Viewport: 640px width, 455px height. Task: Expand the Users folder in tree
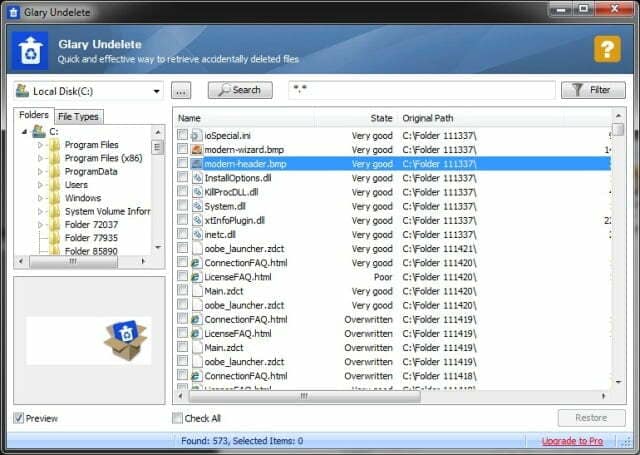(41, 185)
